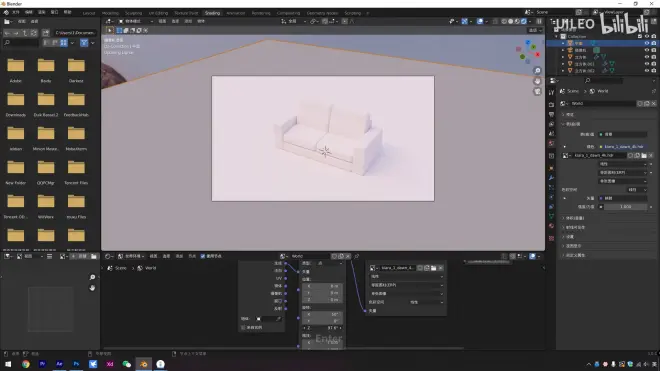Toggle Collection exclude checkbox in outliner

click(640, 37)
